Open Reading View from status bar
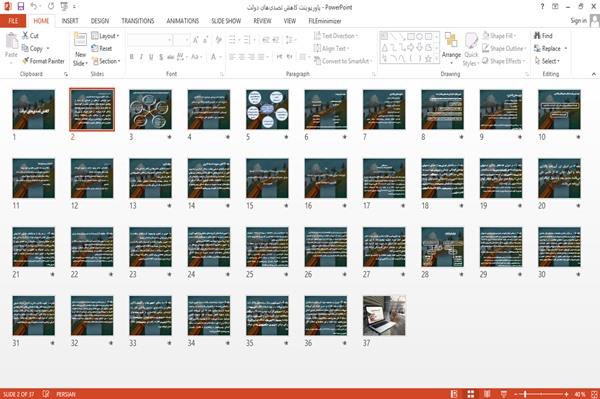Image resolution: width=600 pixels, height=399 pixels. pyautogui.click(x=487, y=394)
